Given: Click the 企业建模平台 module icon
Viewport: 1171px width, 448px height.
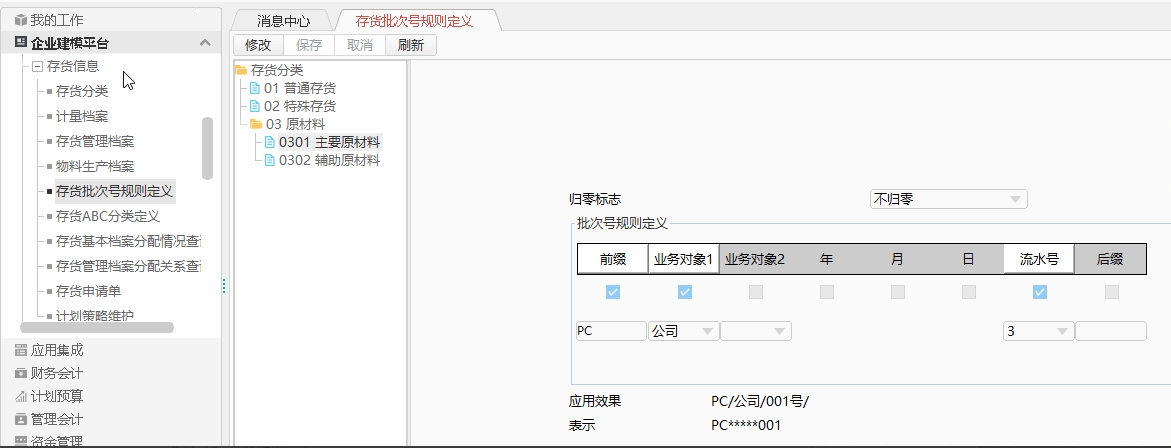Looking at the screenshot, I should (x=21, y=43).
